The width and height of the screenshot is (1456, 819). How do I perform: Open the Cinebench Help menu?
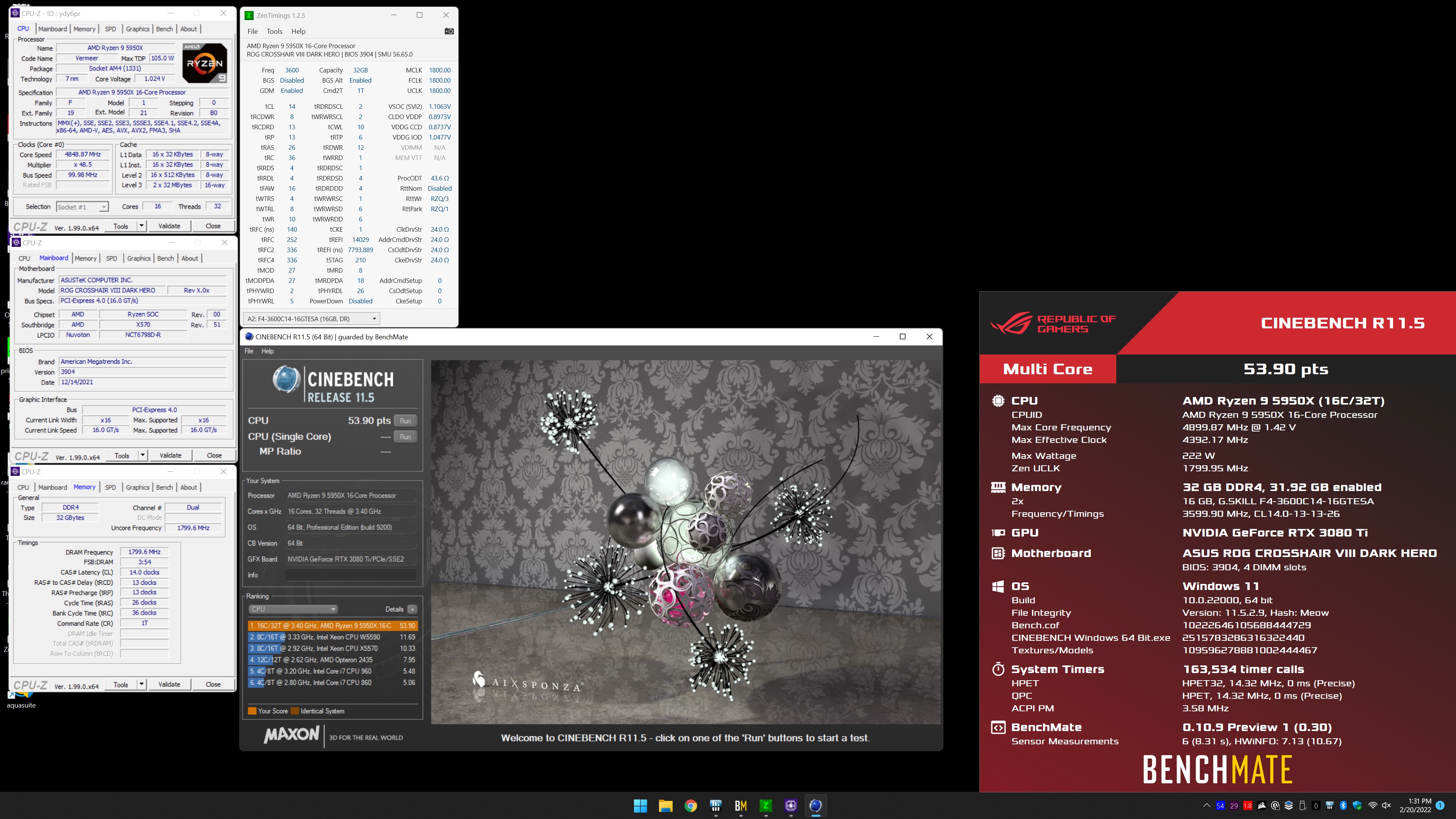click(x=267, y=351)
